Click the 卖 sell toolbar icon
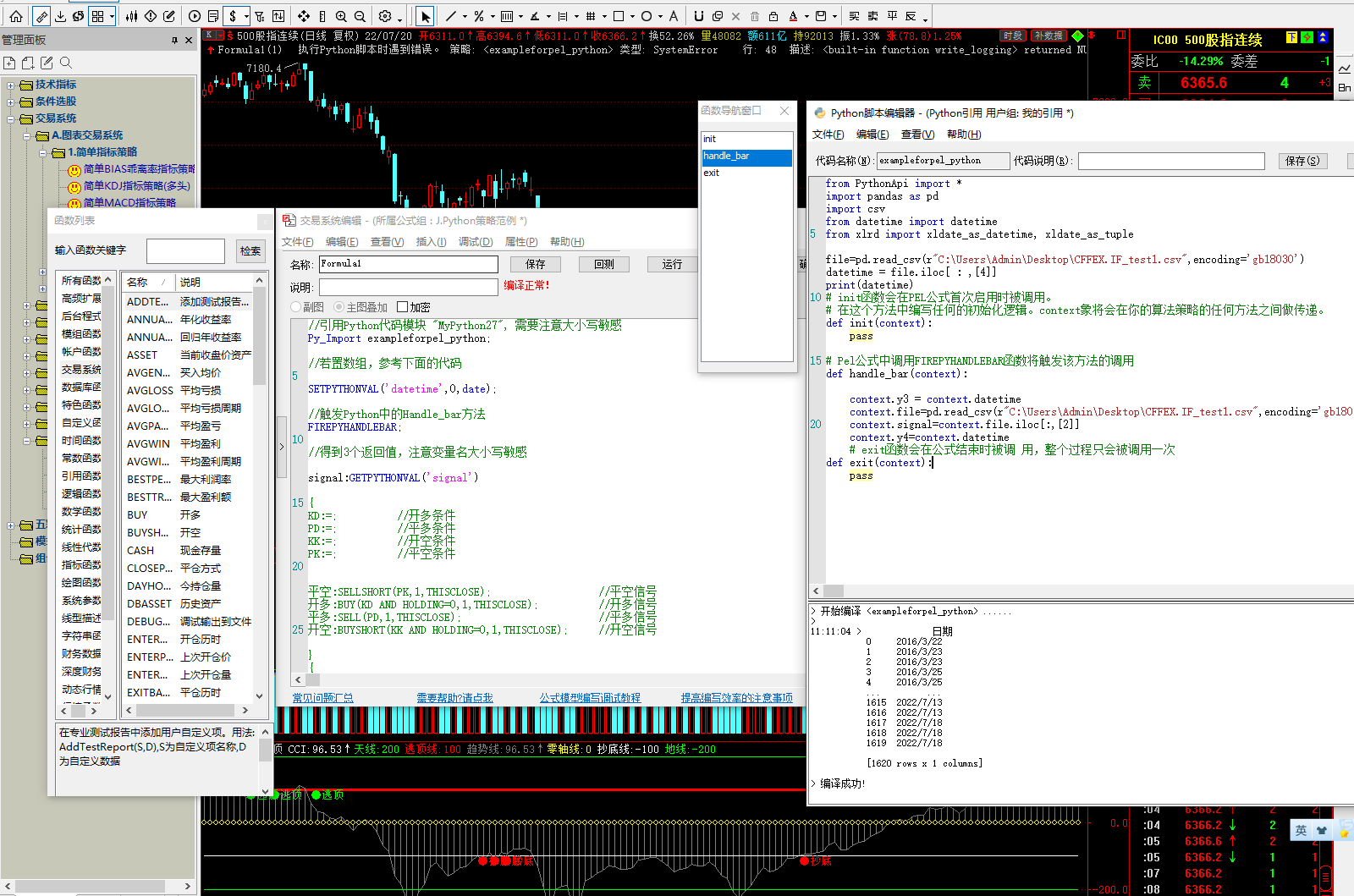The image size is (1354, 896). [x=872, y=16]
